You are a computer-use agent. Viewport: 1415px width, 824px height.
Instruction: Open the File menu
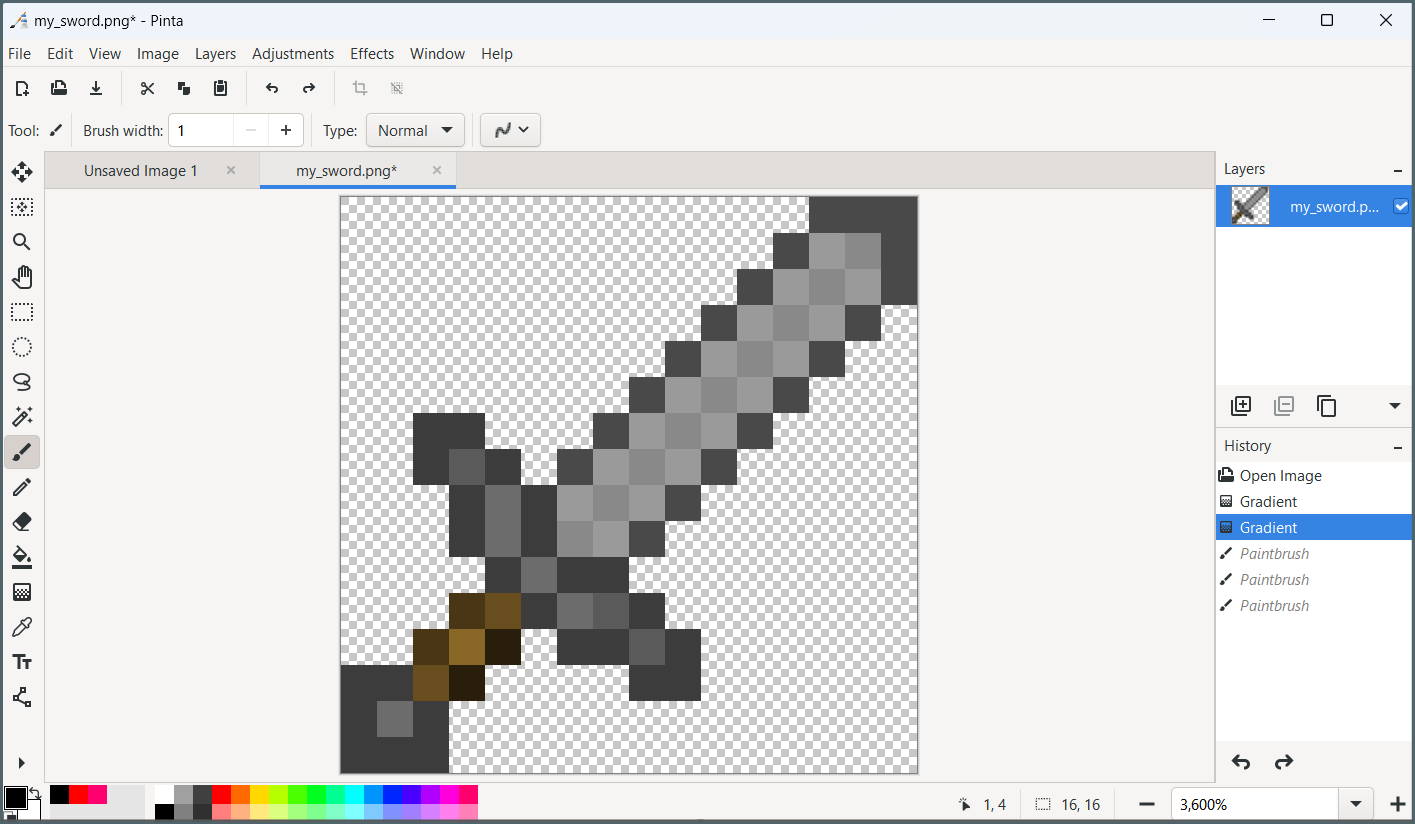click(19, 54)
